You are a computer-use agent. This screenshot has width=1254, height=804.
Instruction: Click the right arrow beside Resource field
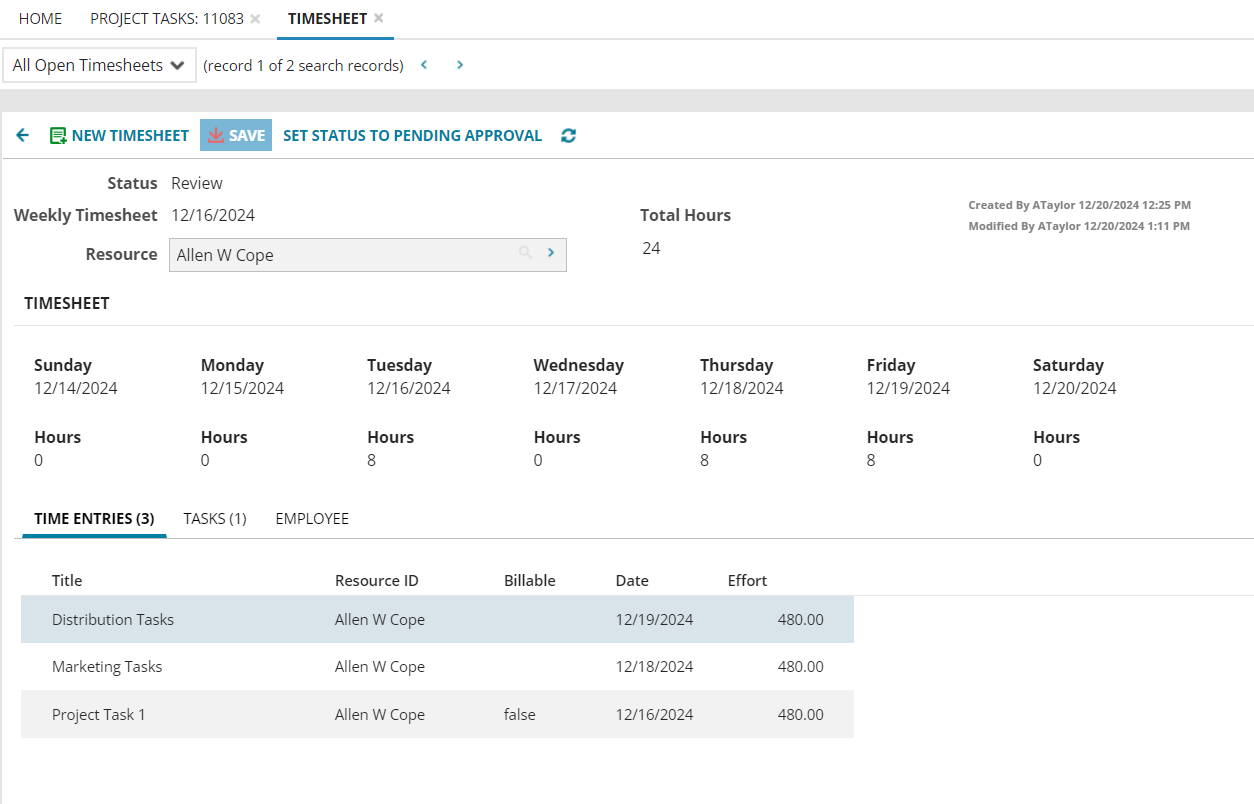coord(550,254)
